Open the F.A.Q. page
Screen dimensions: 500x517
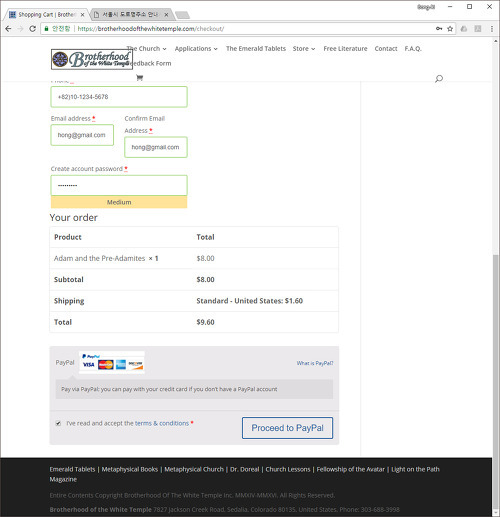pyautogui.click(x=413, y=49)
